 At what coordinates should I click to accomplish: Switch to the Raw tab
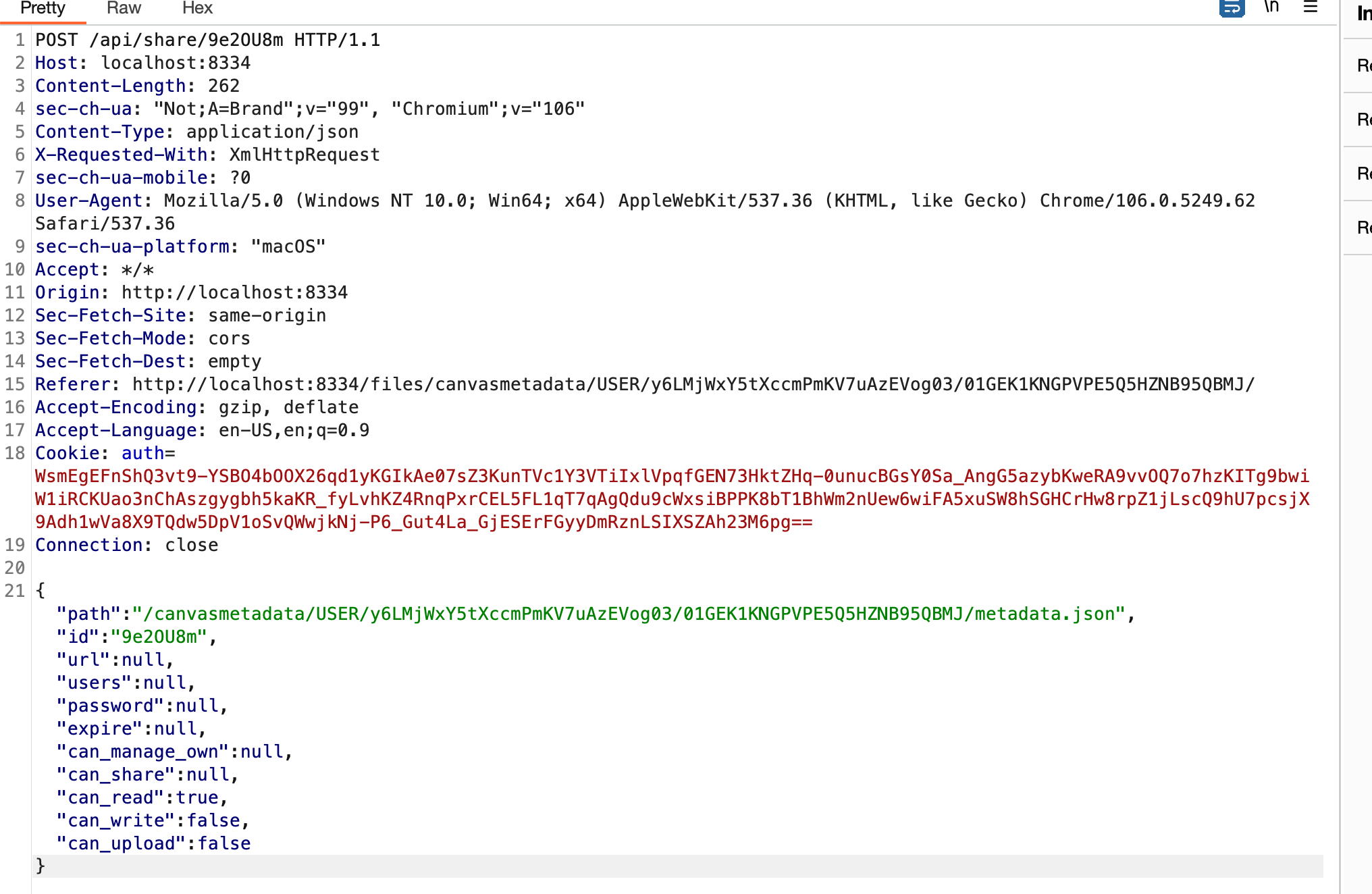pos(123,9)
